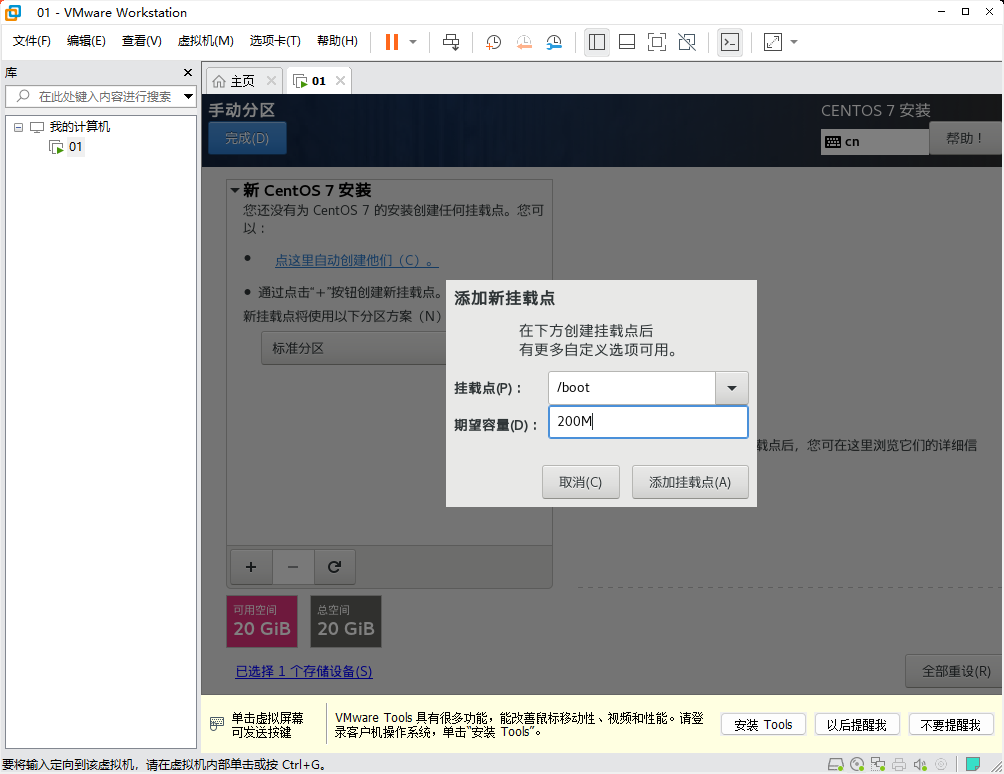This screenshot has width=1004, height=774.
Task: Take a snapshot of this virtual machine
Action: pyautogui.click(x=493, y=42)
